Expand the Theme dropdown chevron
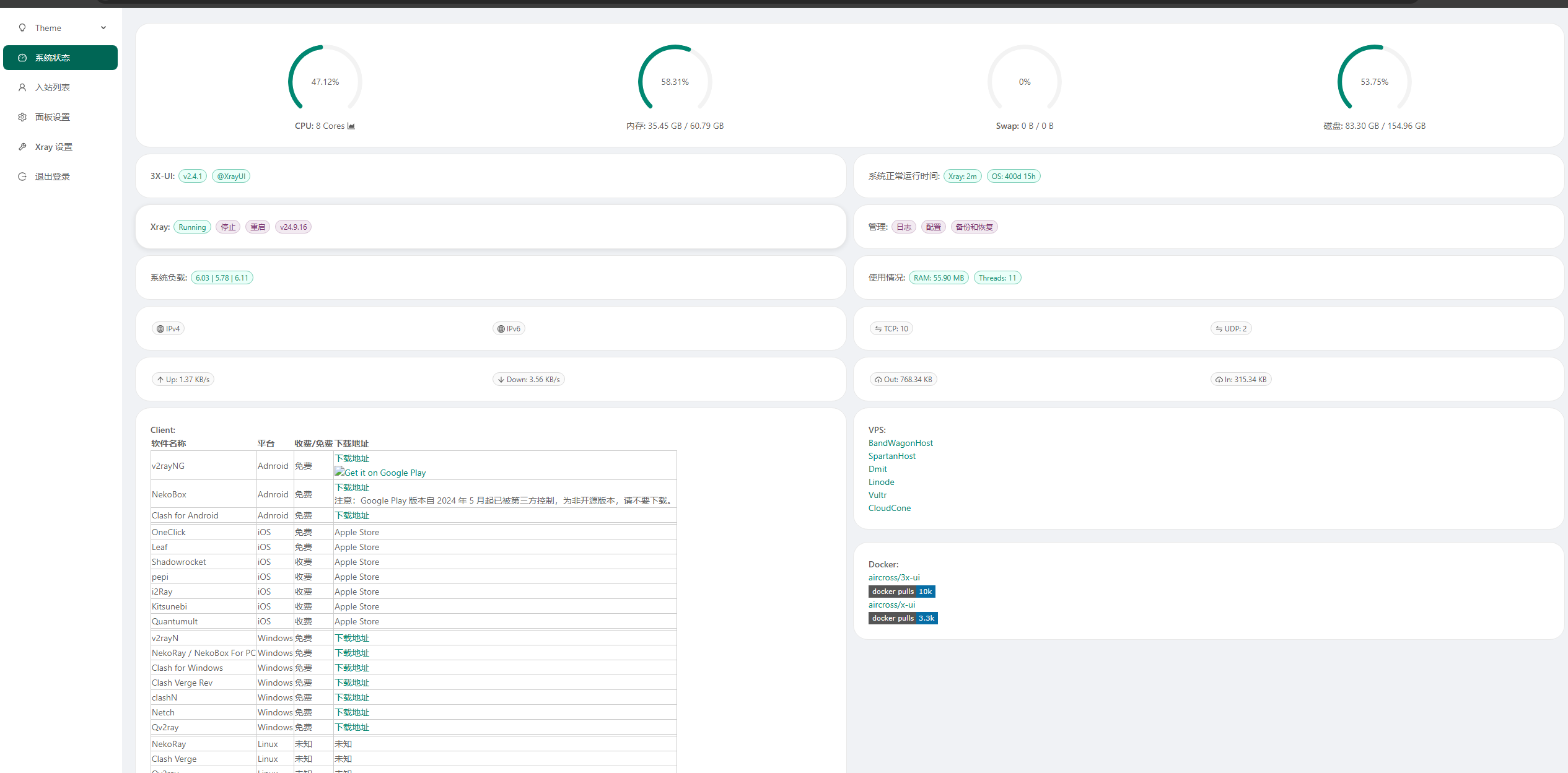Screen dimensions: 1568x773 tap(103, 28)
